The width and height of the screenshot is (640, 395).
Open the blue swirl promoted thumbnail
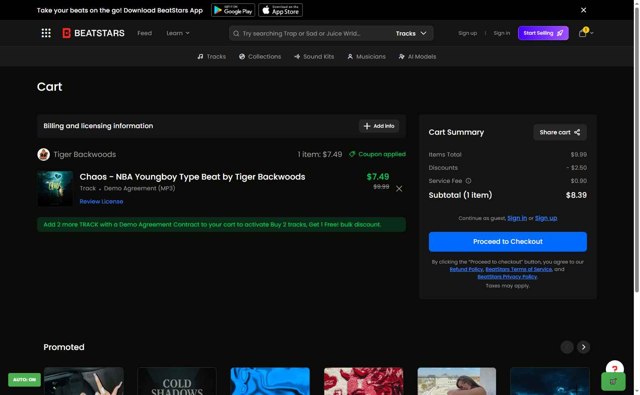coord(270,381)
